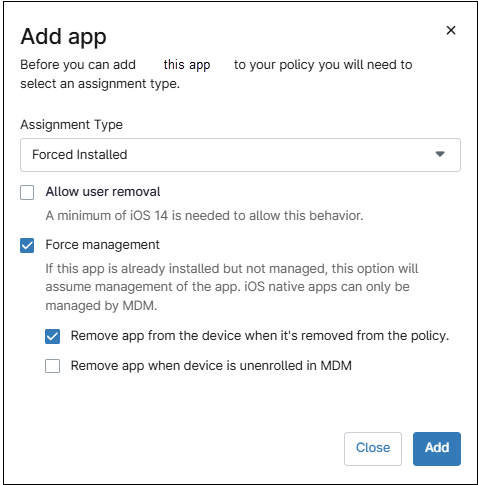The image size is (478, 485).
Task: Enable the Allow user removal checkbox
Action: tap(27, 193)
